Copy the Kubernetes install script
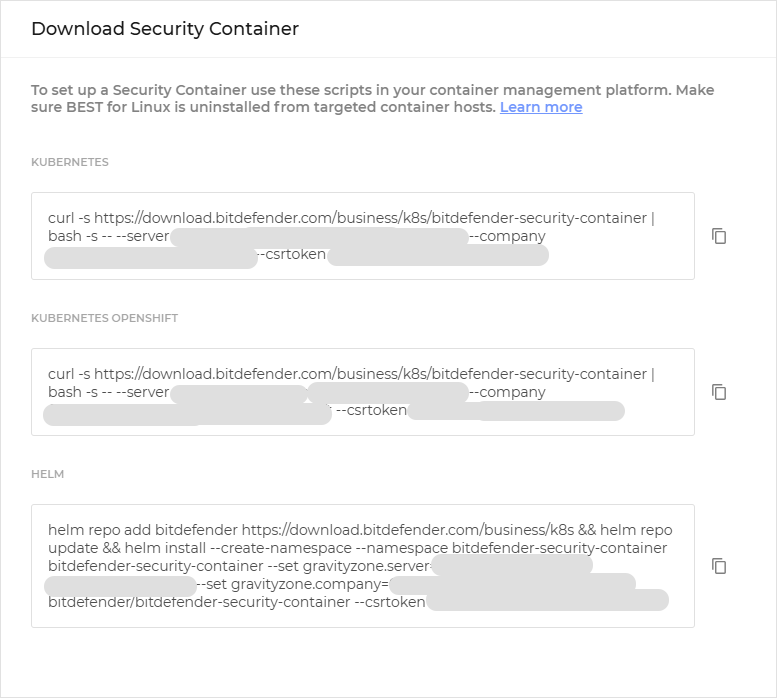The image size is (777, 698). [x=718, y=236]
